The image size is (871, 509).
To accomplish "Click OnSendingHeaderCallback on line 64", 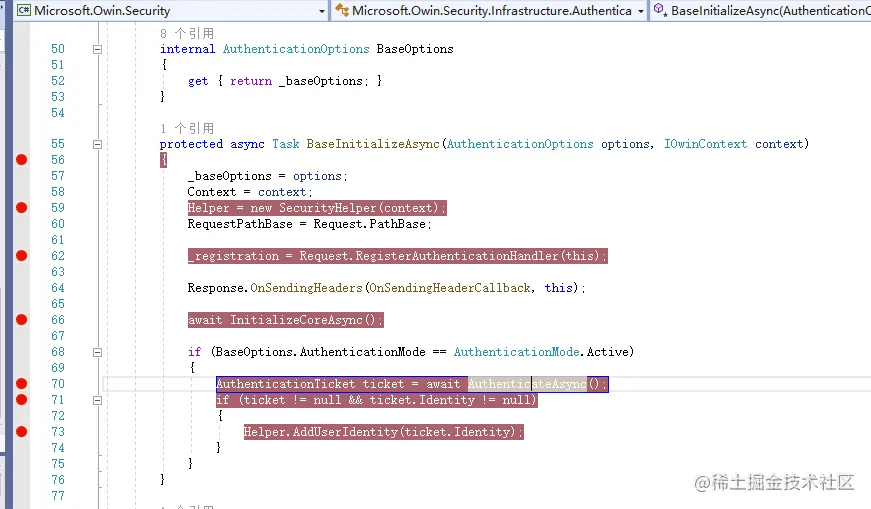I will pos(450,288).
